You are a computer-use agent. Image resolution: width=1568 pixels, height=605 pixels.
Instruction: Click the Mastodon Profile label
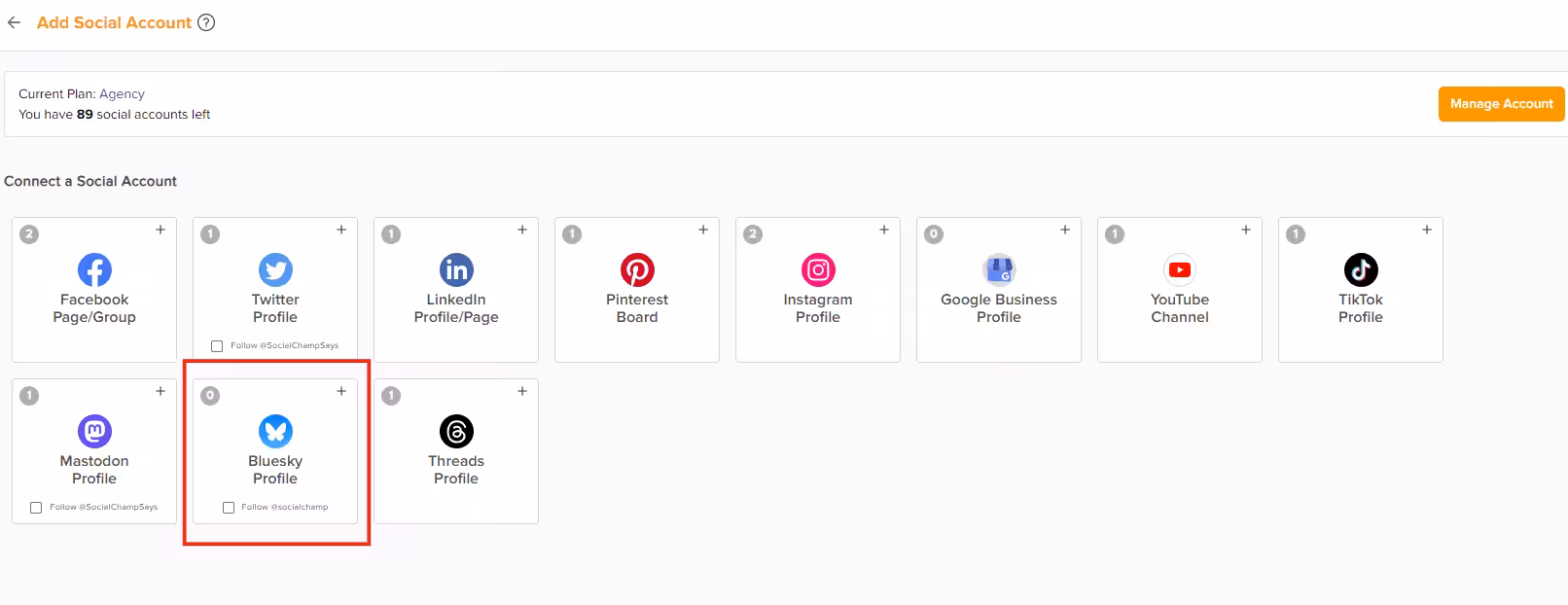coord(94,470)
